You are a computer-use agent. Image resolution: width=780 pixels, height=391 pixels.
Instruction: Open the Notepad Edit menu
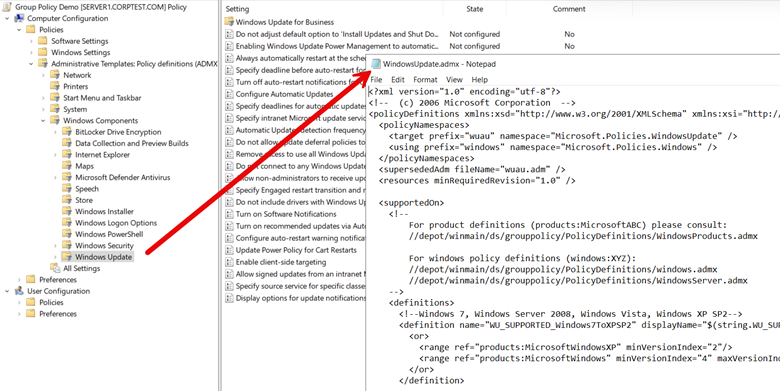coord(397,80)
